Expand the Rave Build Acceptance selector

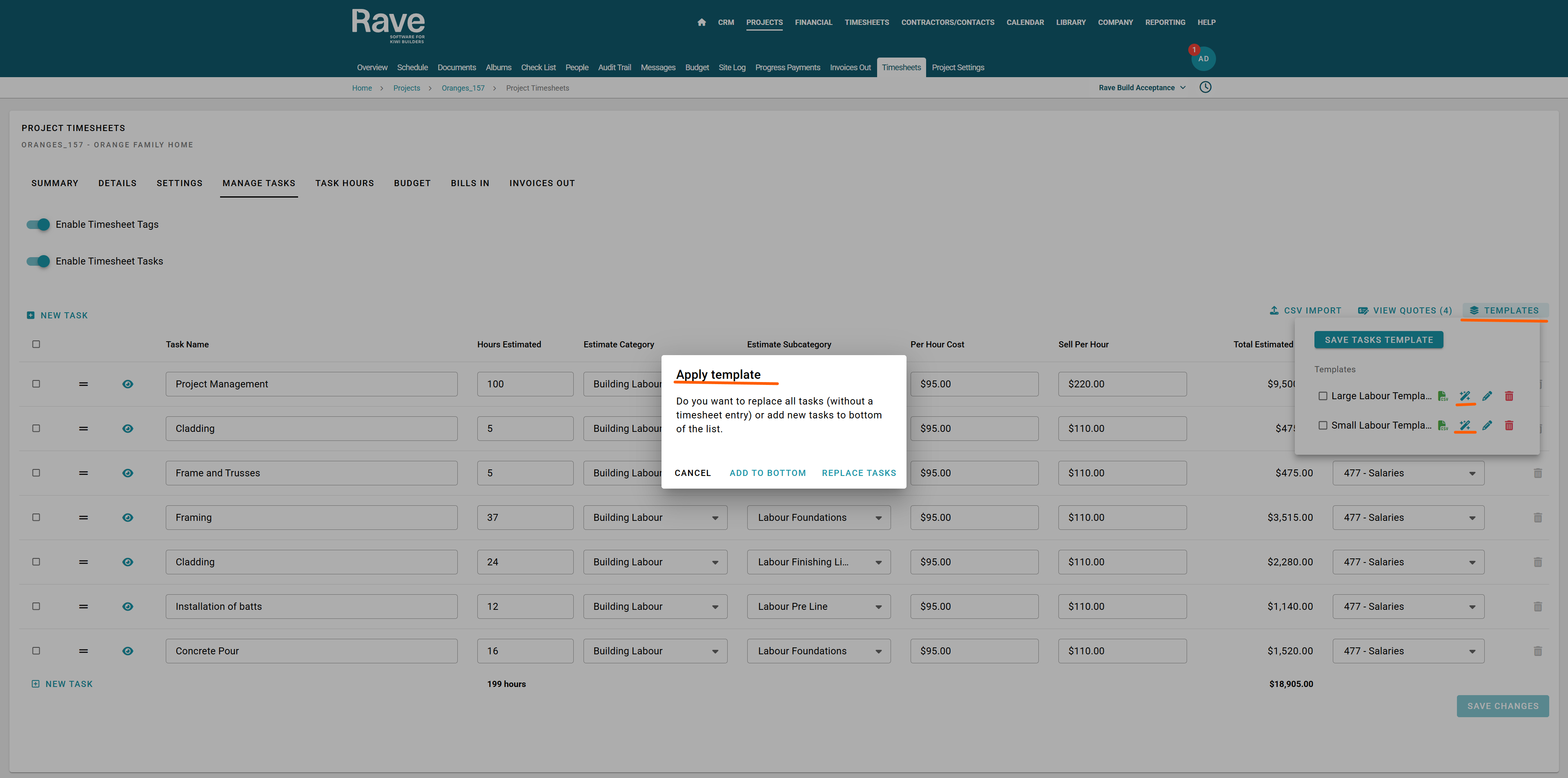pyautogui.click(x=1142, y=88)
